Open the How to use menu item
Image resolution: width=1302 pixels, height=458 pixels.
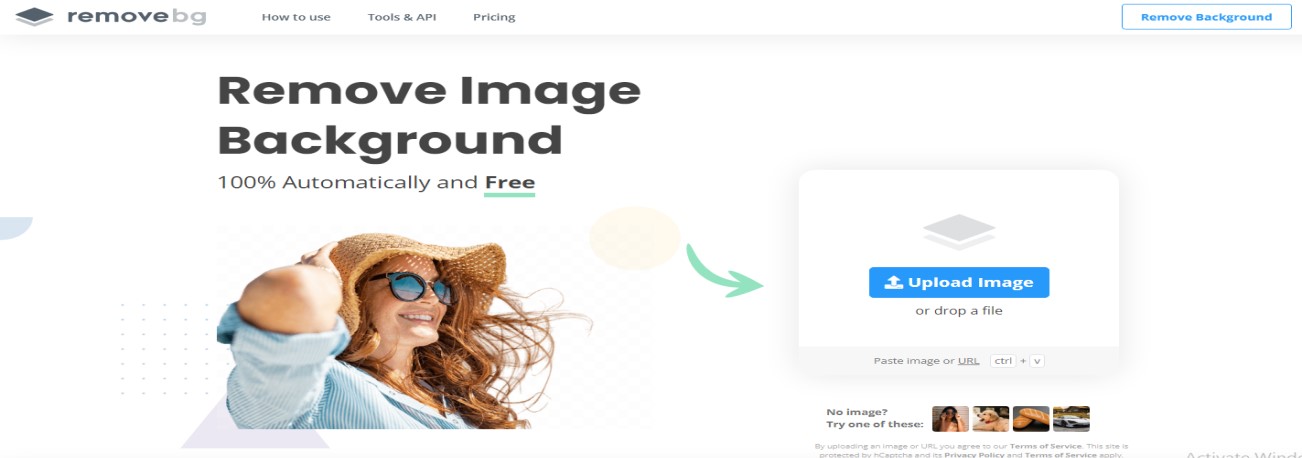point(296,17)
